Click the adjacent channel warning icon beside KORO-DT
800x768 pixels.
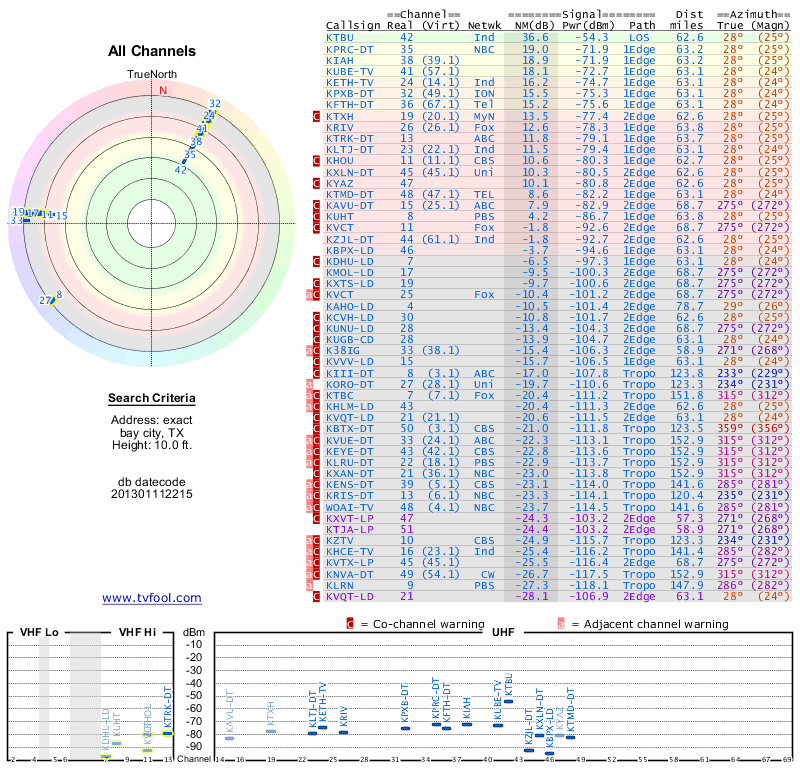309,384
